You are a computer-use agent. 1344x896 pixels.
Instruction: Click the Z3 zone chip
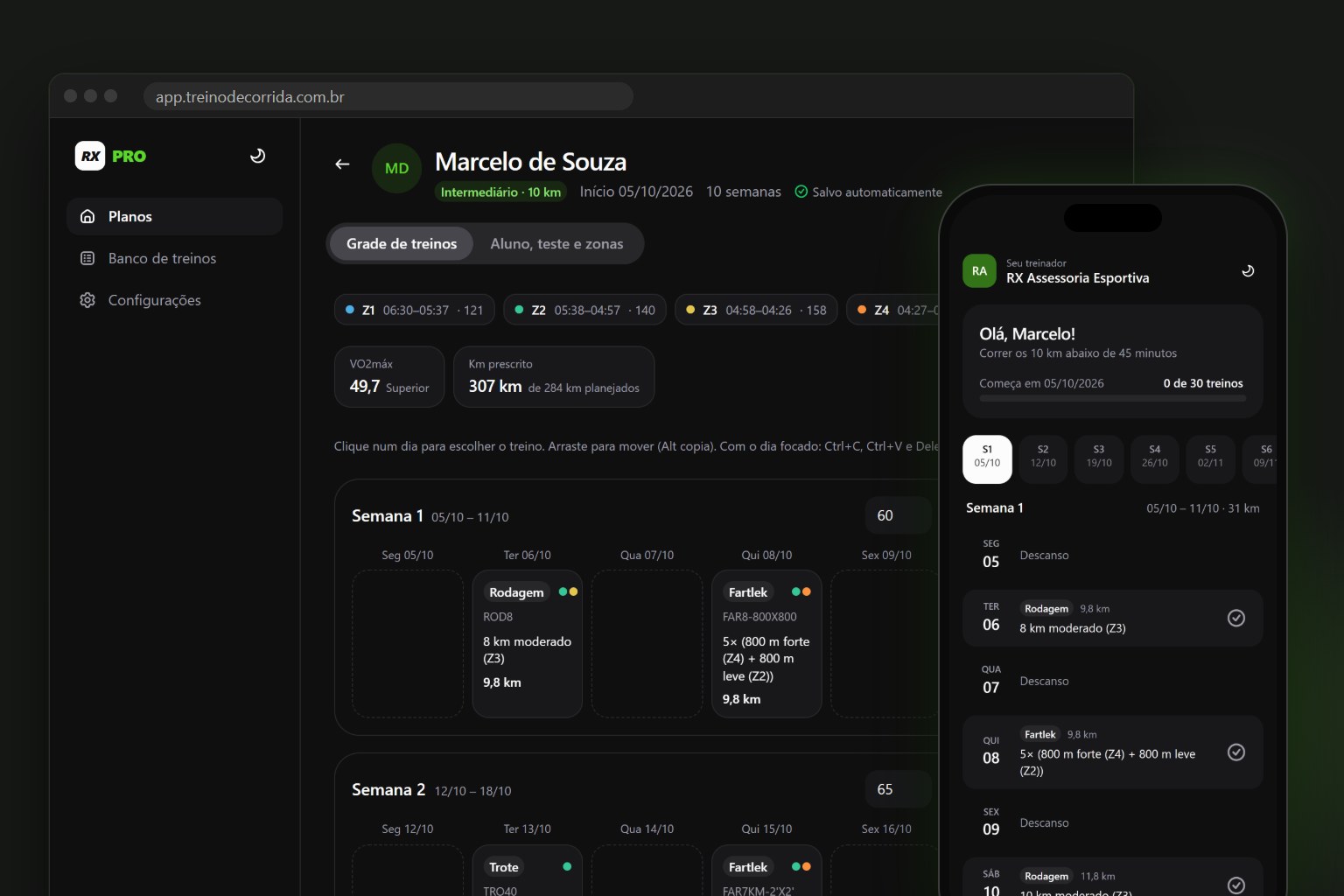click(757, 310)
